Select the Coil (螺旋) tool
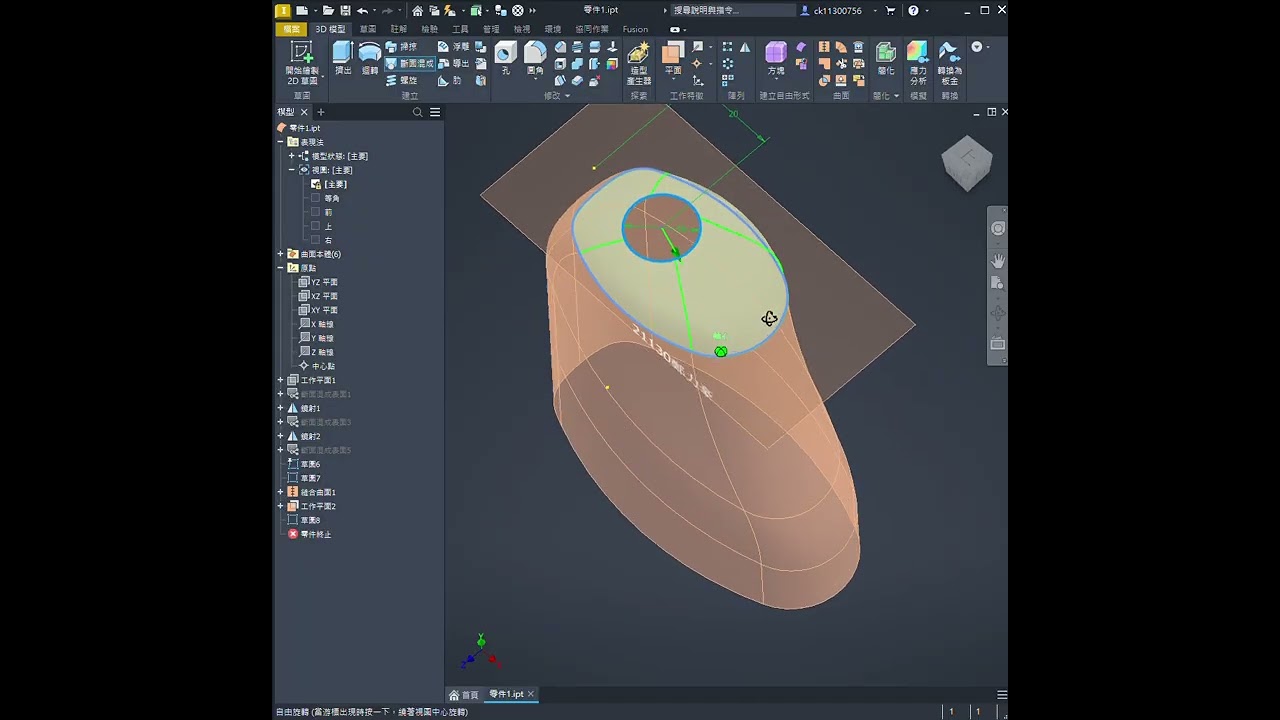Screen dimensions: 1280x720 coord(402,80)
